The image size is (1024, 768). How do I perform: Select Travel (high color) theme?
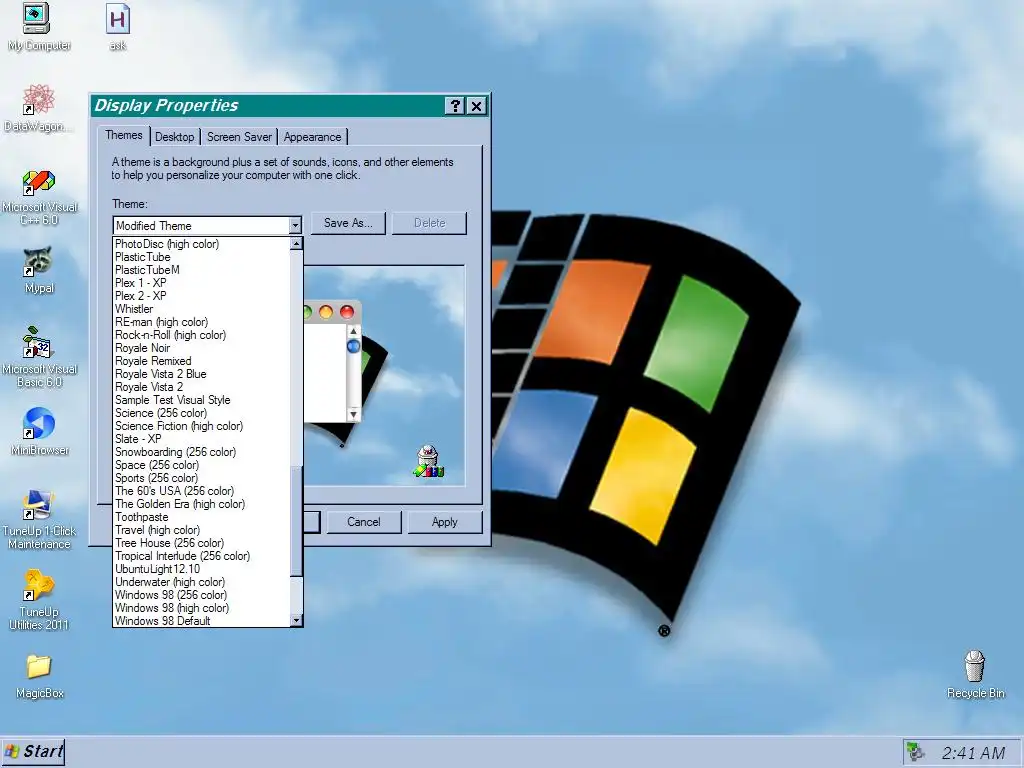tap(201, 530)
